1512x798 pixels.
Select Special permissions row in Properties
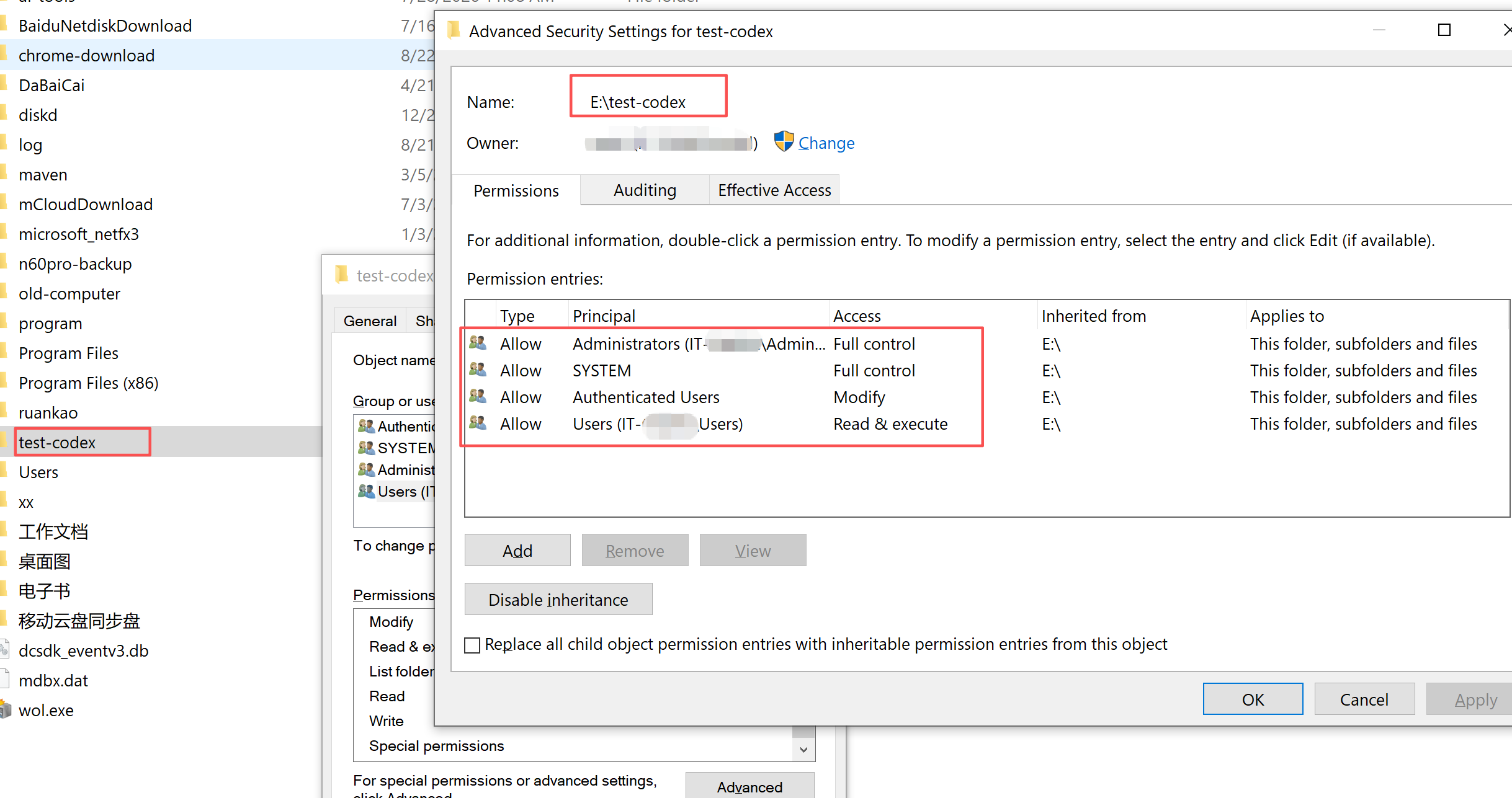point(437,745)
